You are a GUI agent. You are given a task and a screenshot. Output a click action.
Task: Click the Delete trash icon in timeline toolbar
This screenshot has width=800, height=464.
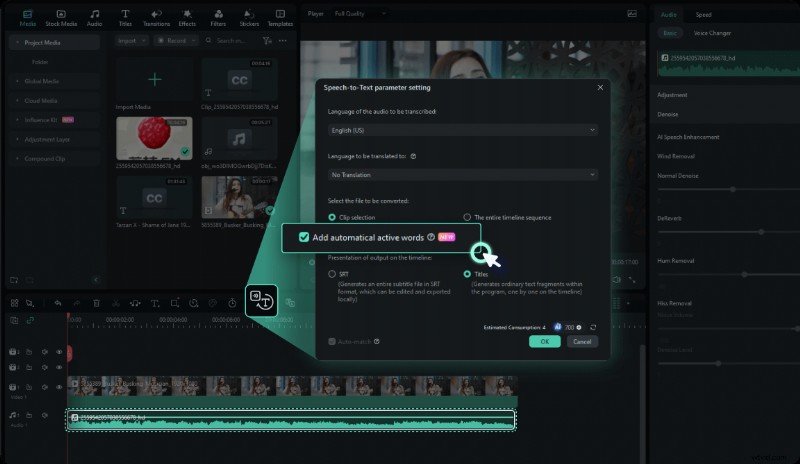[x=96, y=303]
